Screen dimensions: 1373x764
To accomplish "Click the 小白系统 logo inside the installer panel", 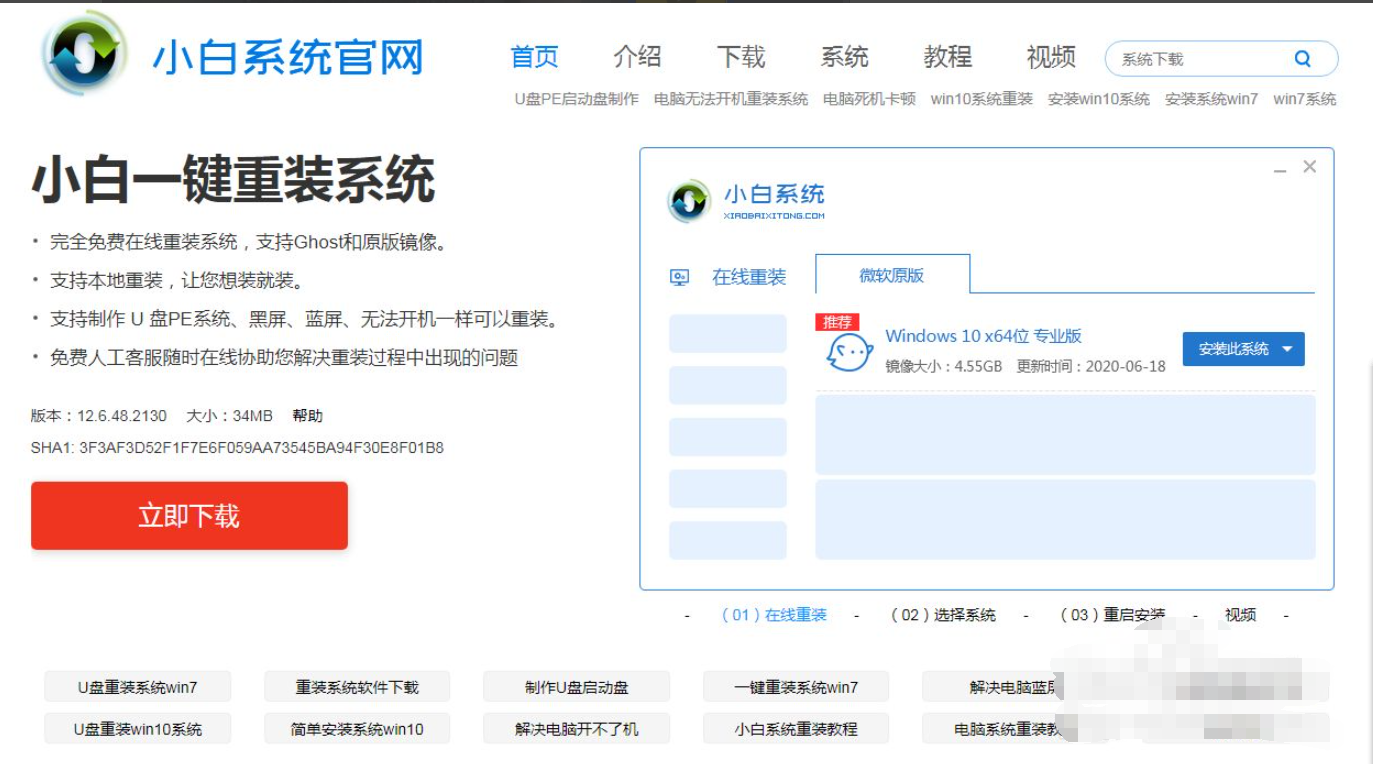I will pyautogui.click(x=691, y=198).
